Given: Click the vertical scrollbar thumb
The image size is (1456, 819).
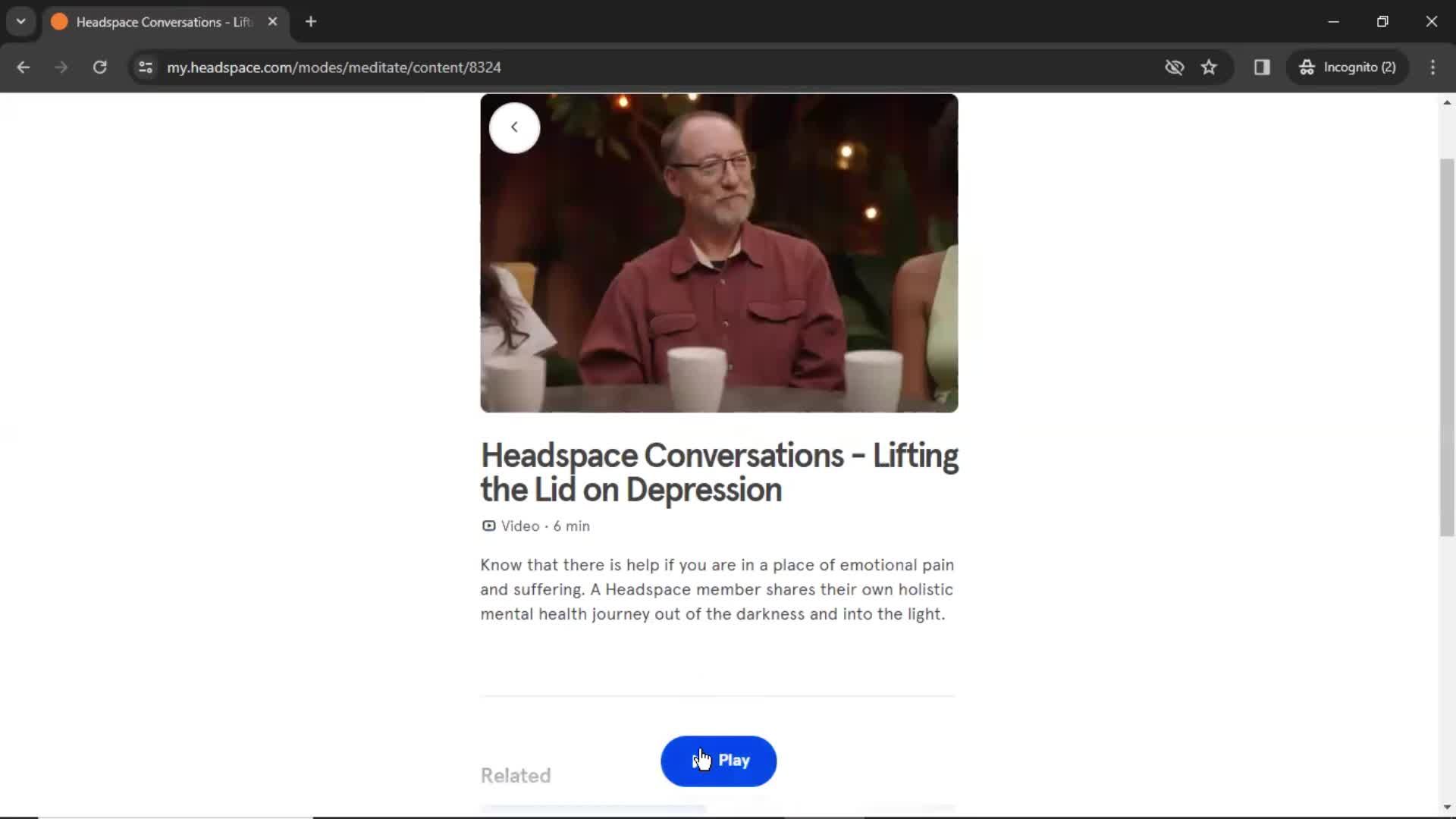Looking at the screenshot, I should 1447,347.
